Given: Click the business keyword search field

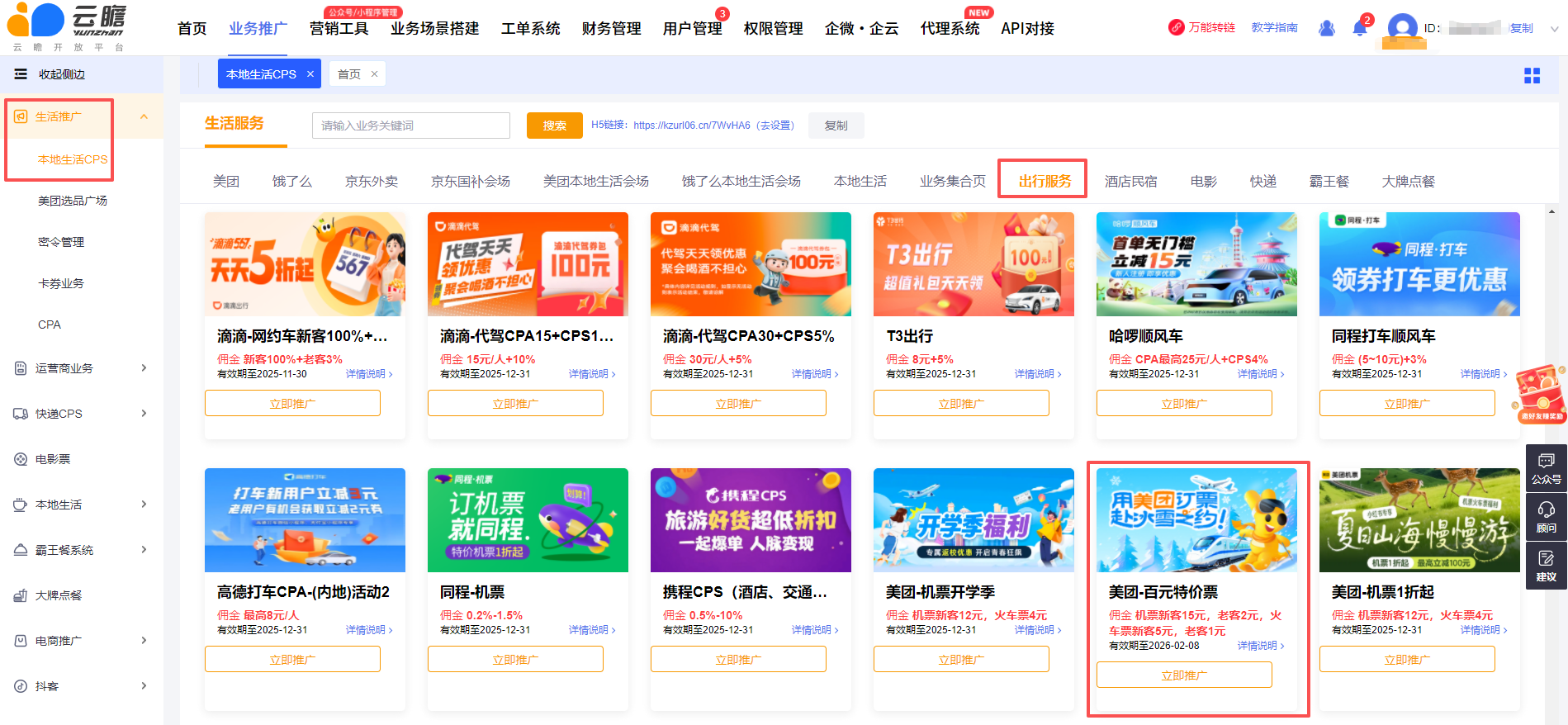Looking at the screenshot, I should [410, 126].
